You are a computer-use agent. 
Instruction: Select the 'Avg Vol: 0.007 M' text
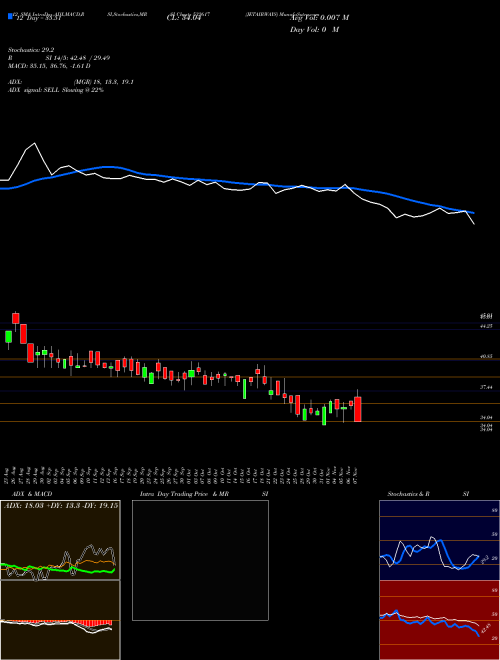click(x=319, y=17)
